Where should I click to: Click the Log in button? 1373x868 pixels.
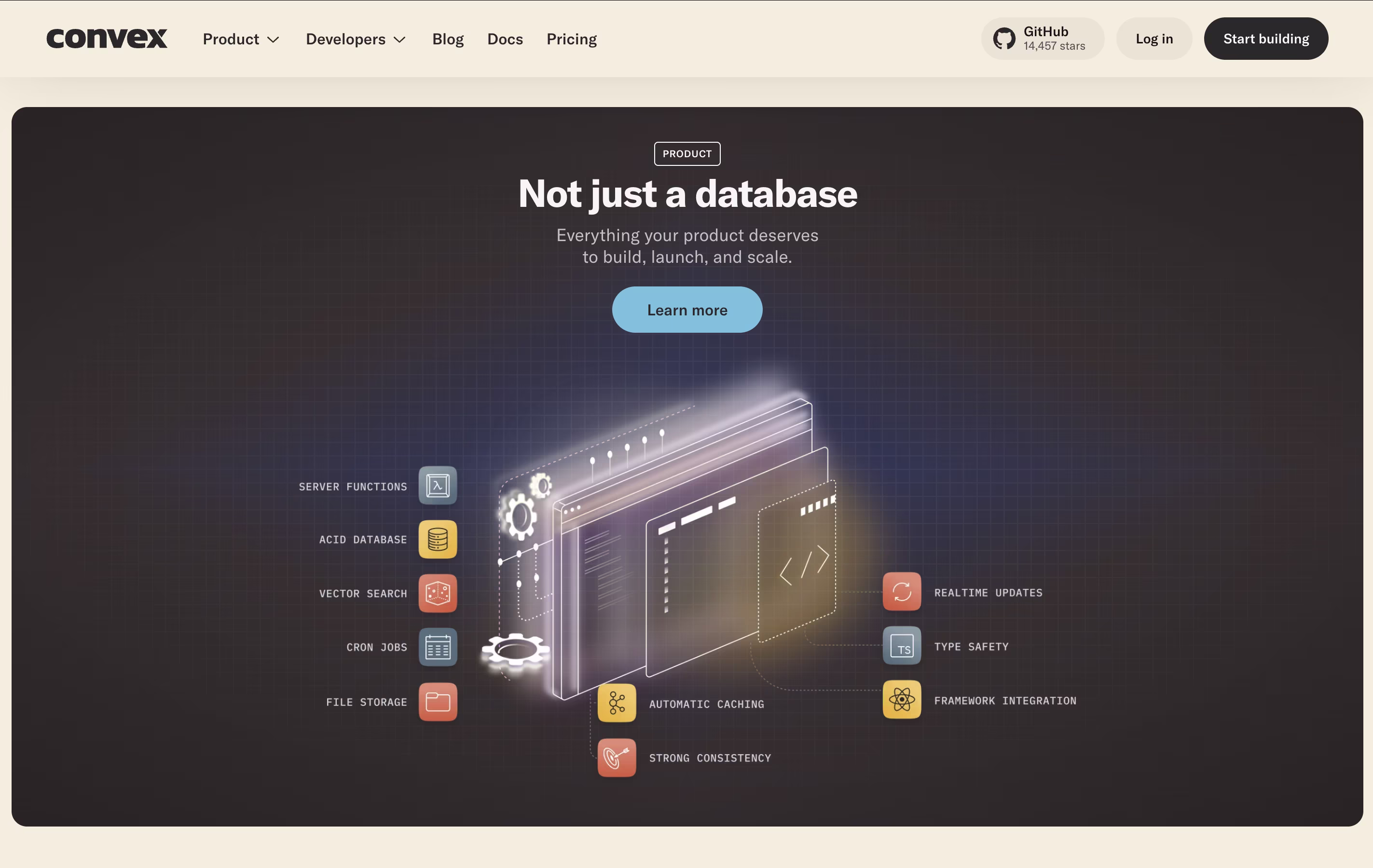(x=1153, y=39)
